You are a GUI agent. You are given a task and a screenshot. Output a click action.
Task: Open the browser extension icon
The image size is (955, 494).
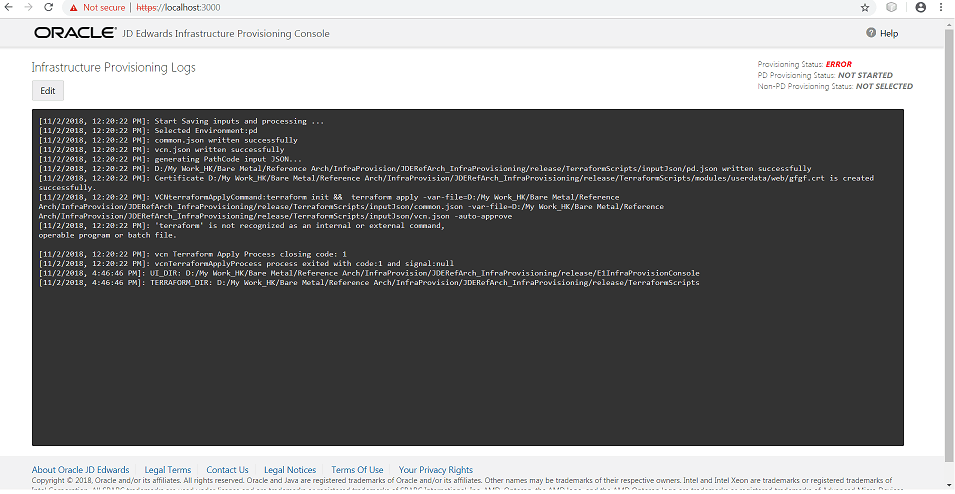pos(891,7)
